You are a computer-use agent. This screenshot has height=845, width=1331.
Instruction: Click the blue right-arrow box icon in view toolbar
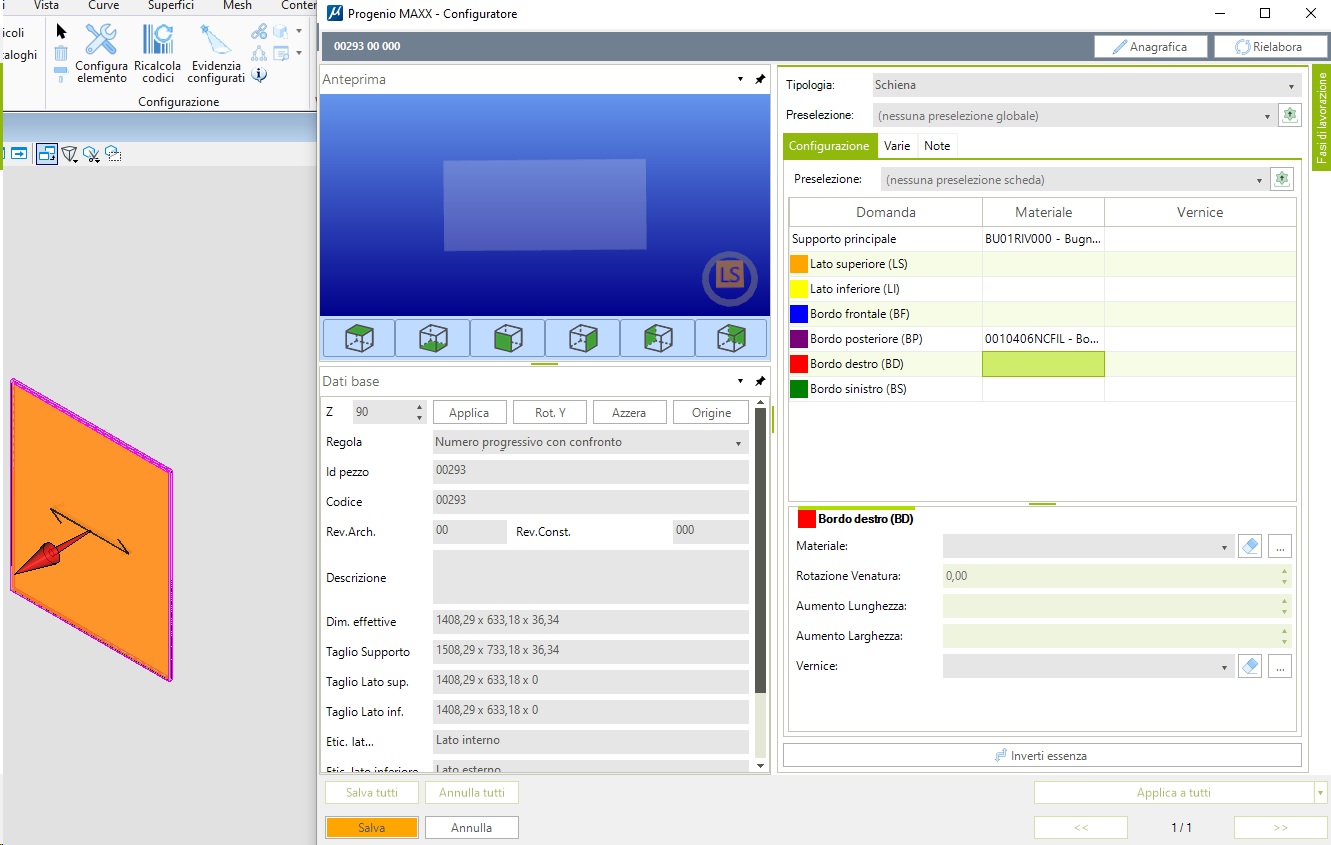click(x=18, y=154)
